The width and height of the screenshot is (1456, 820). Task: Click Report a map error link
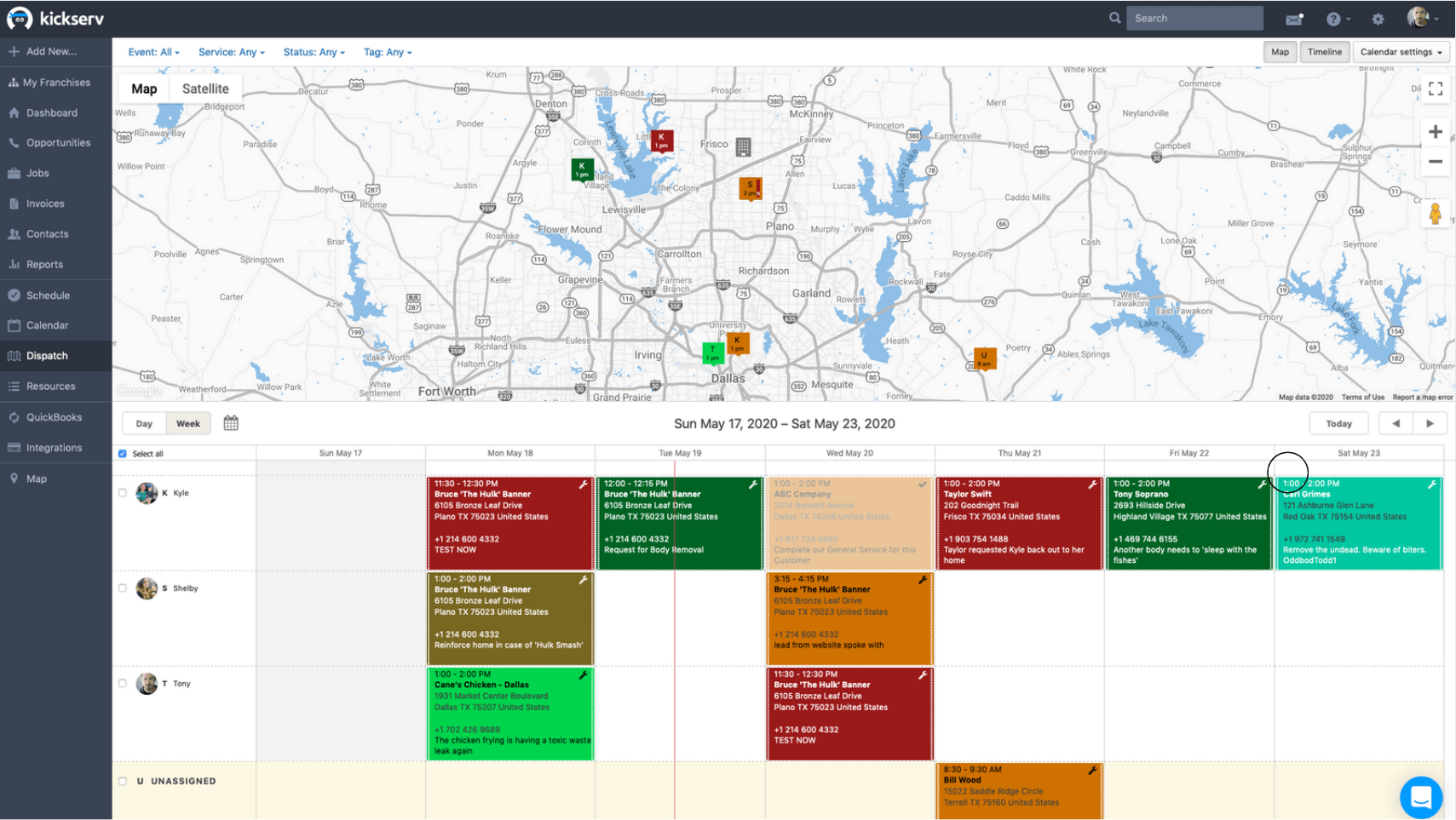1423,397
